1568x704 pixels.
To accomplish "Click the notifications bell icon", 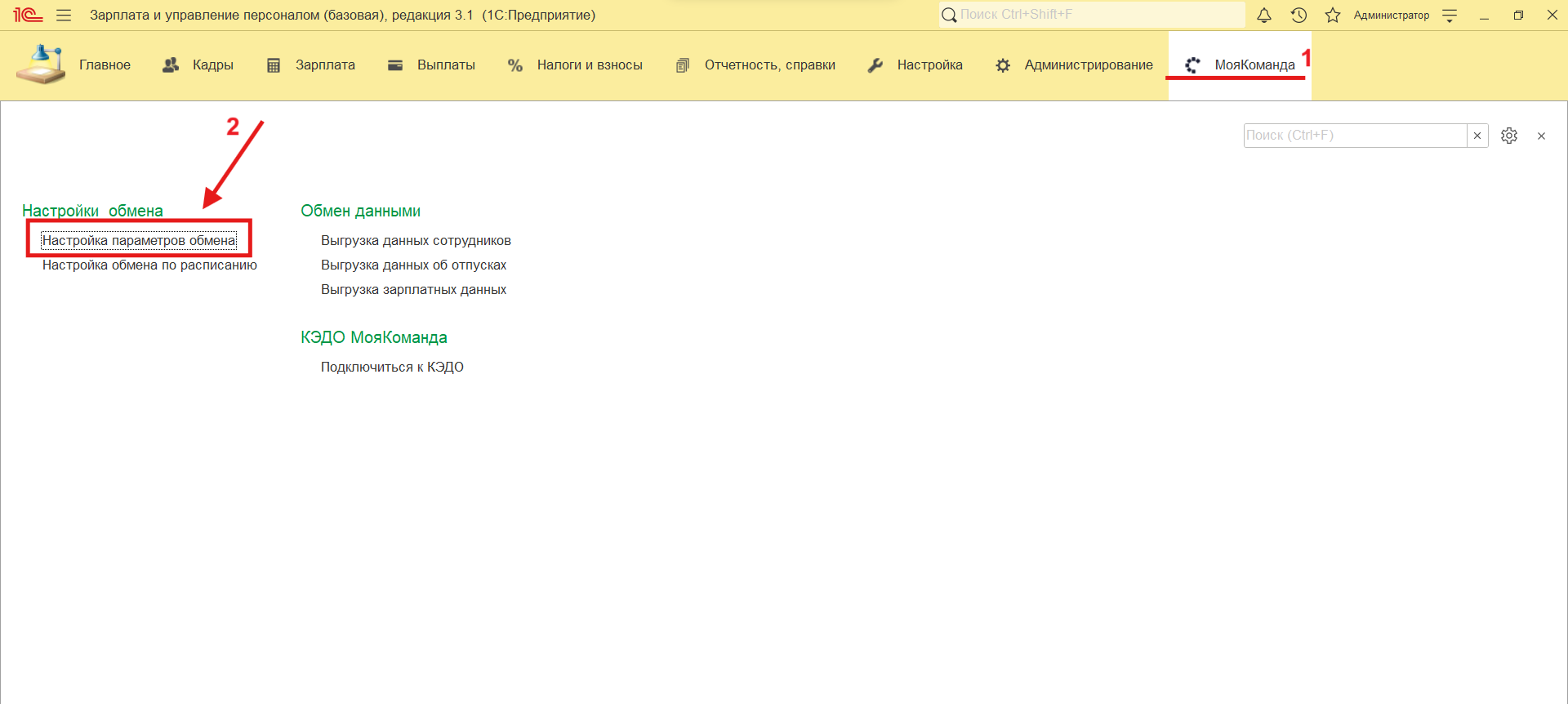I will pyautogui.click(x=1263, y=16).
